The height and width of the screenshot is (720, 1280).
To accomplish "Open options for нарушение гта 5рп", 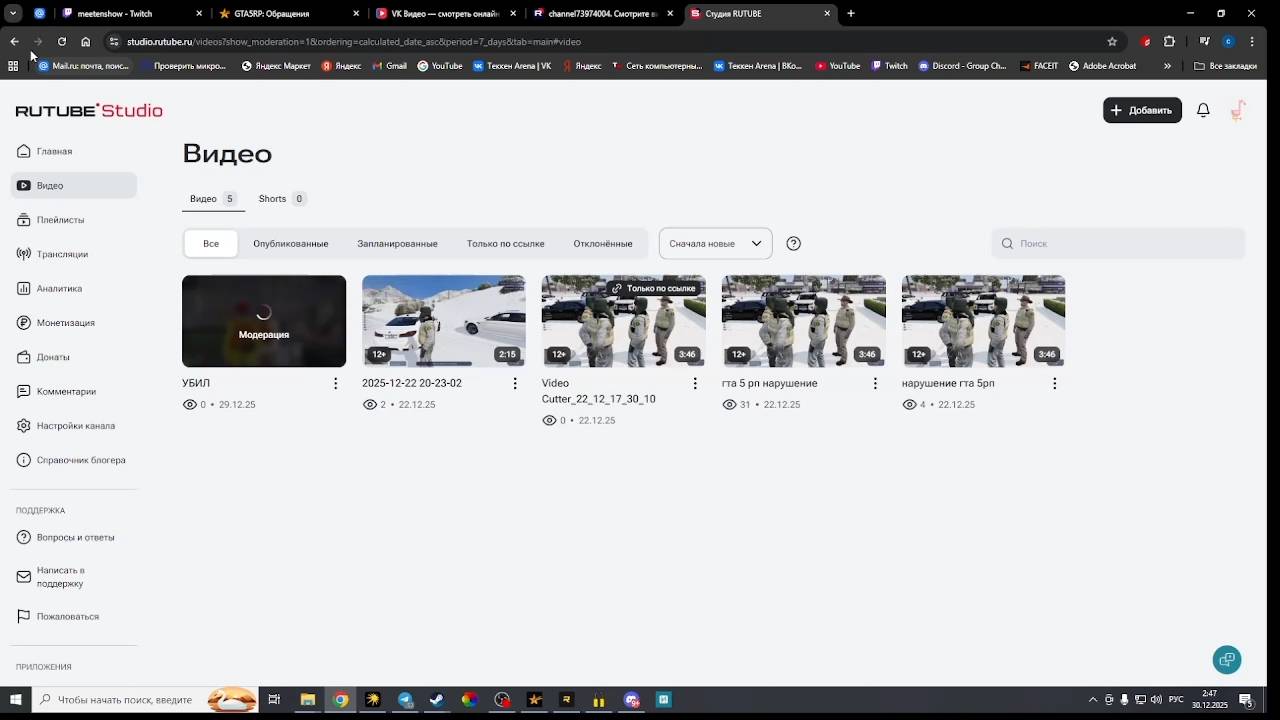I will tap(1054, 383).
